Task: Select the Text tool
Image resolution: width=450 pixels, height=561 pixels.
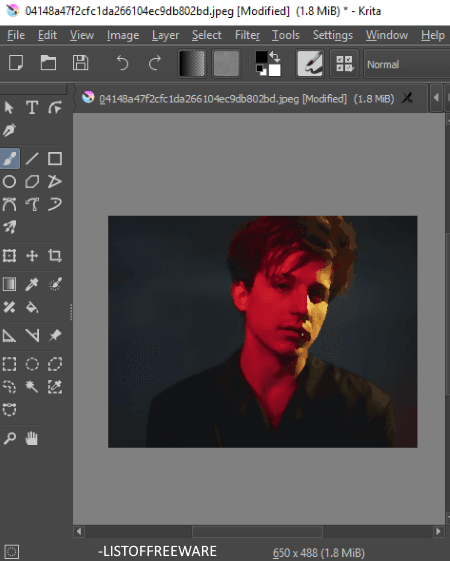Action: 32,107
